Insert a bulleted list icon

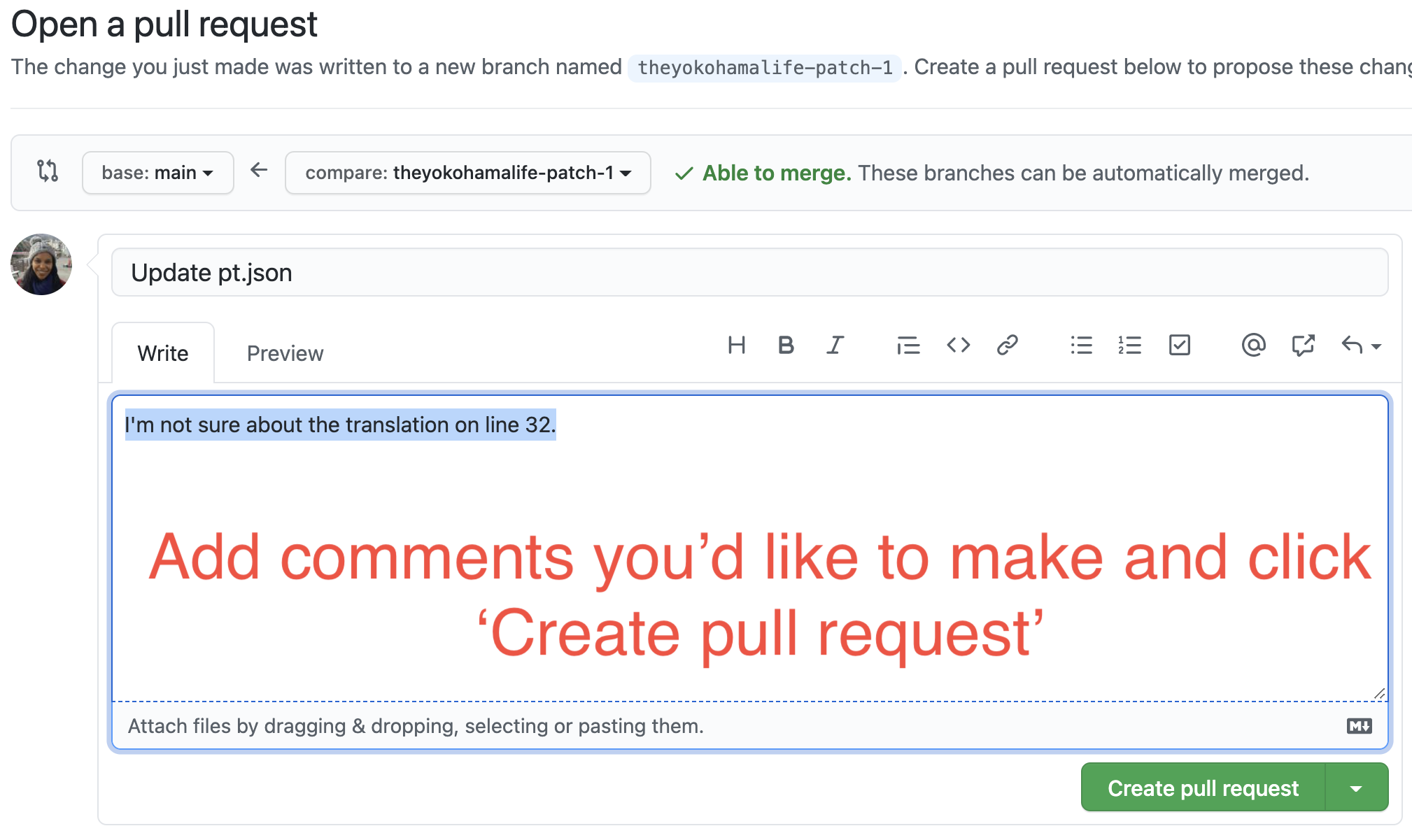[1081, 345]
